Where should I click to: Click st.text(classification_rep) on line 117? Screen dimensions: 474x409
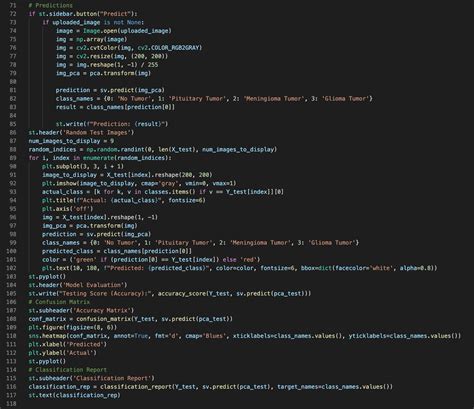pos(74,395)
